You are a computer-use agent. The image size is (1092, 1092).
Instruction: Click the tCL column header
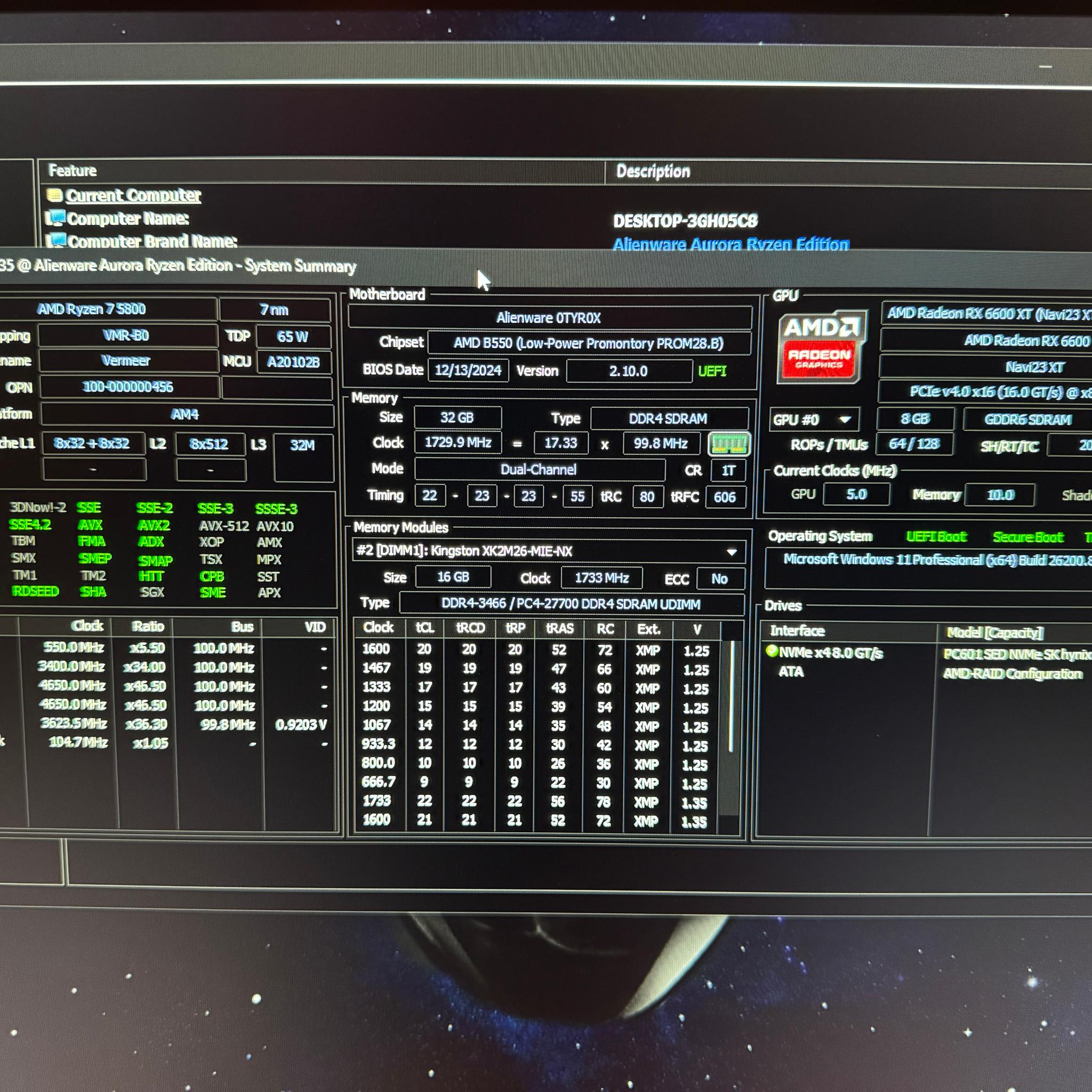[425, 628]
